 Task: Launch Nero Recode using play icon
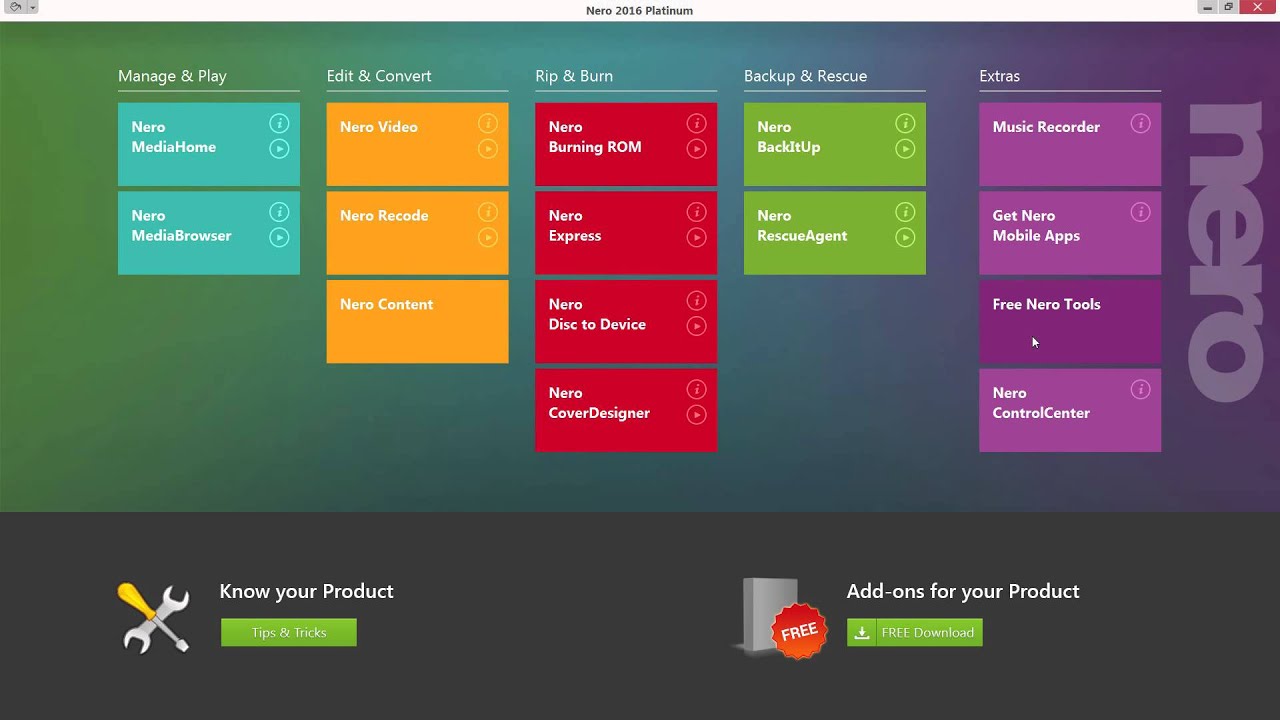[x=488, y=237]
